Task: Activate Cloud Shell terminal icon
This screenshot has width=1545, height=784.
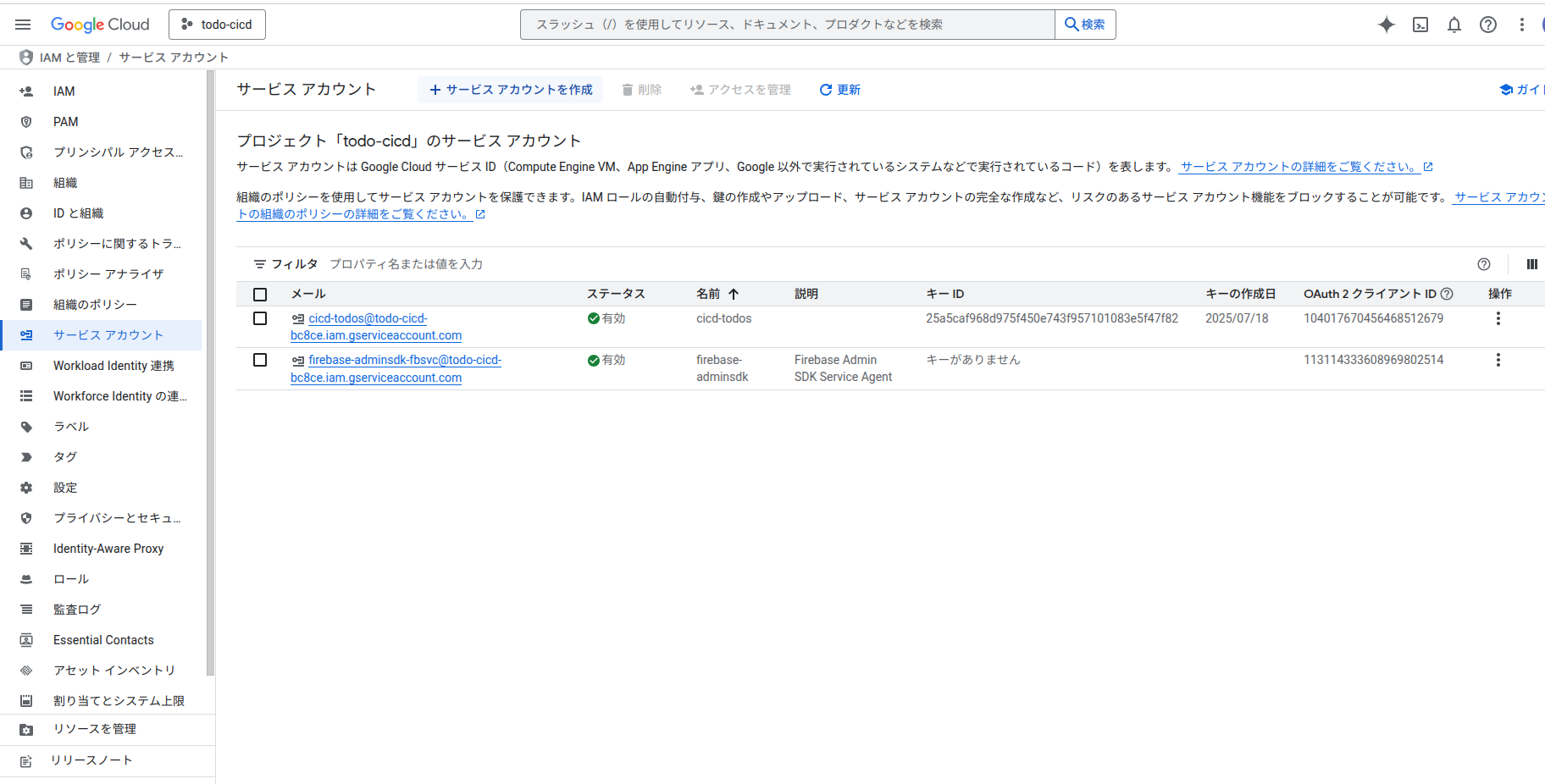Action: (1420, 25)
